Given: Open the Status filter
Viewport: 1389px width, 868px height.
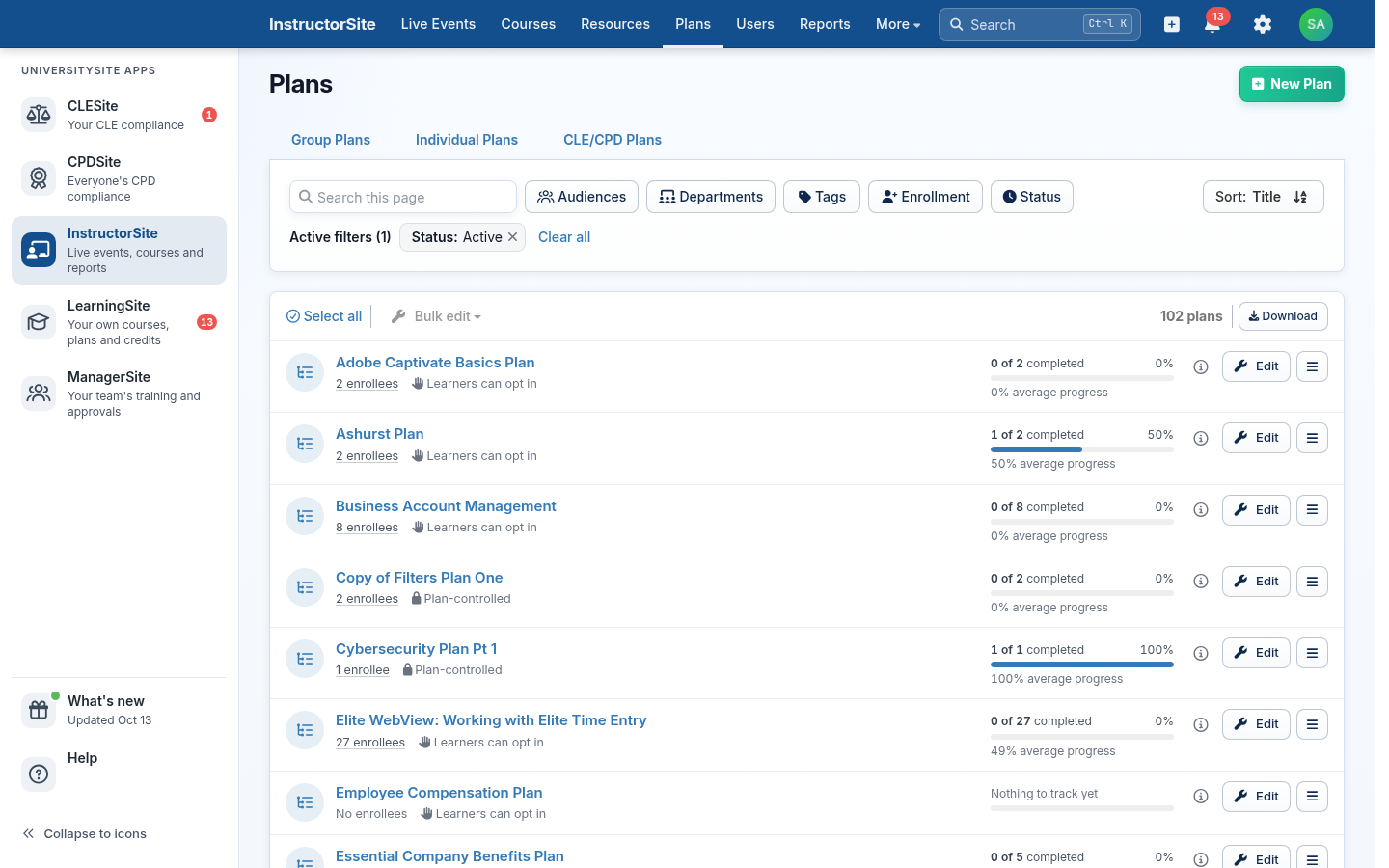Looking at the screenshot, I should coord(1032,197).
